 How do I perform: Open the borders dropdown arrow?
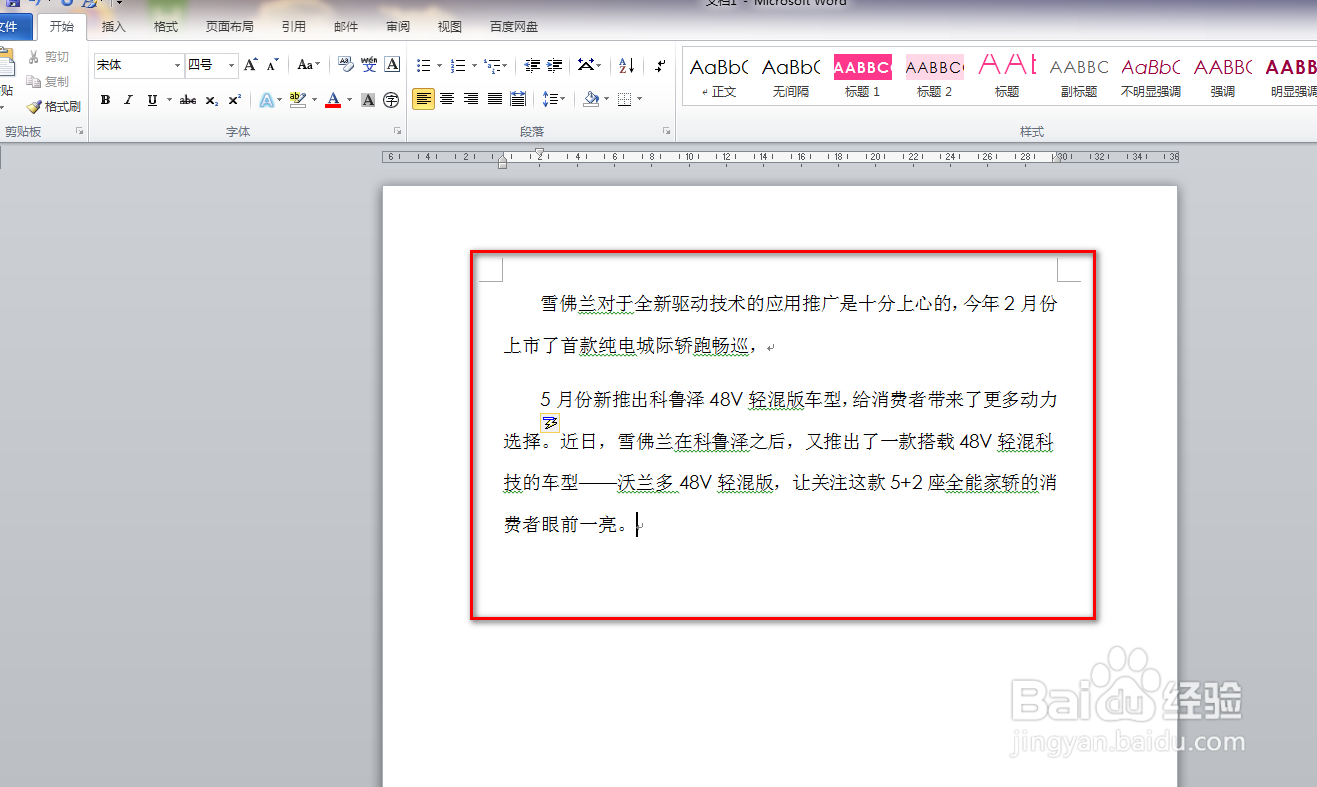[639, 99]
